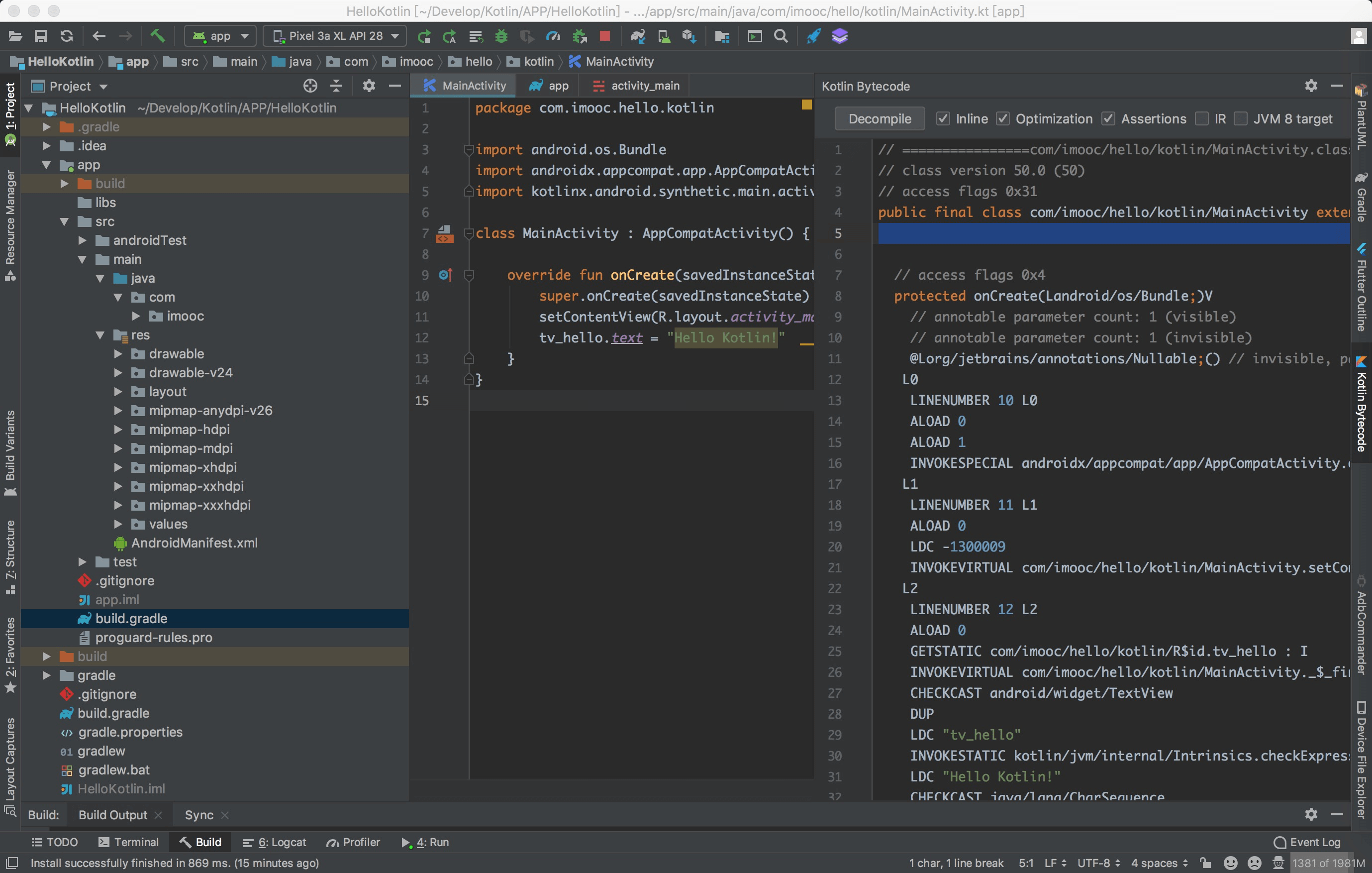Click the purple layers toolbar icon

pyautogui.click(x=839, y=36)
